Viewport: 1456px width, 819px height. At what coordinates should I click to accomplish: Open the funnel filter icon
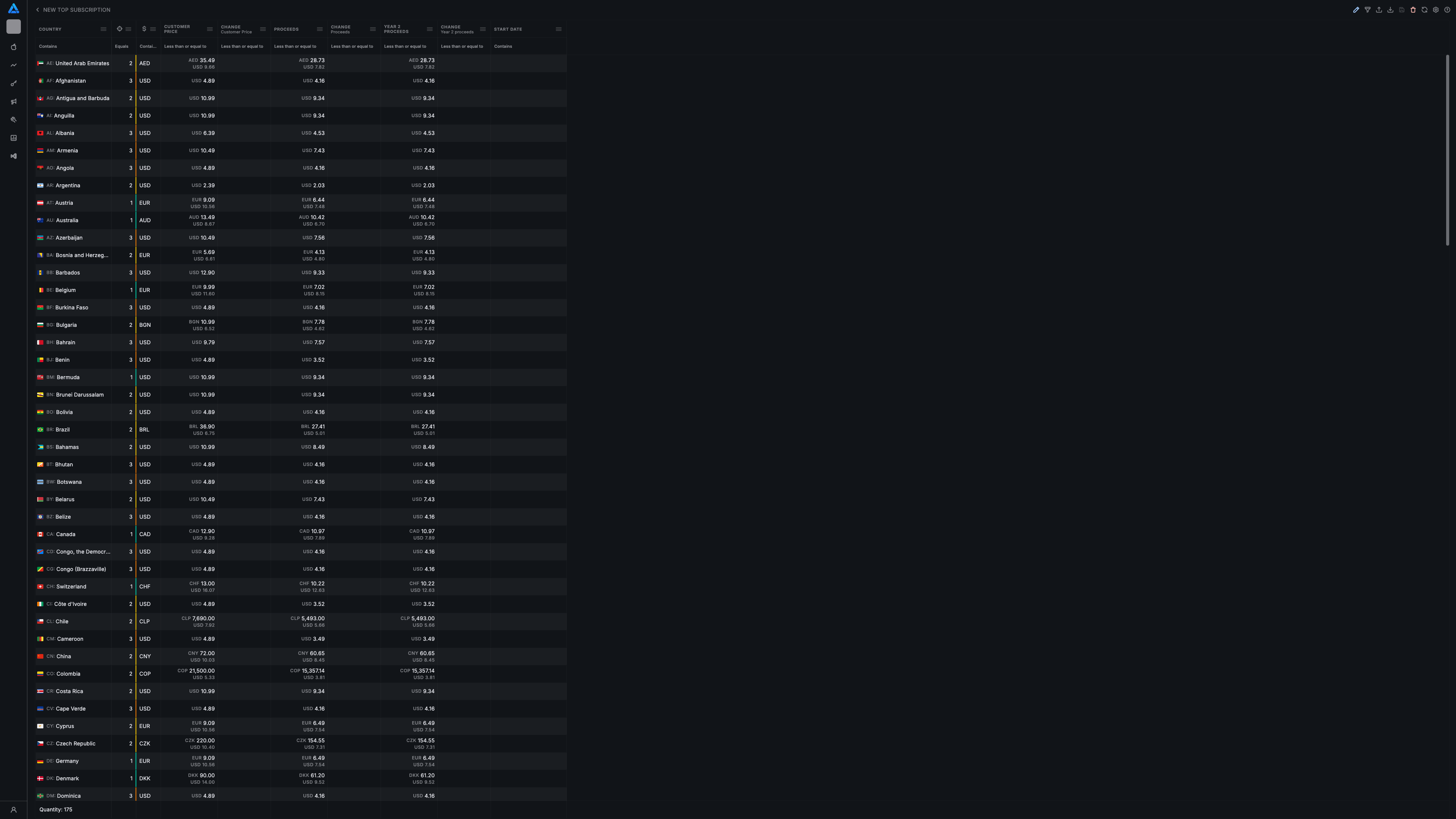(1367, 9)
